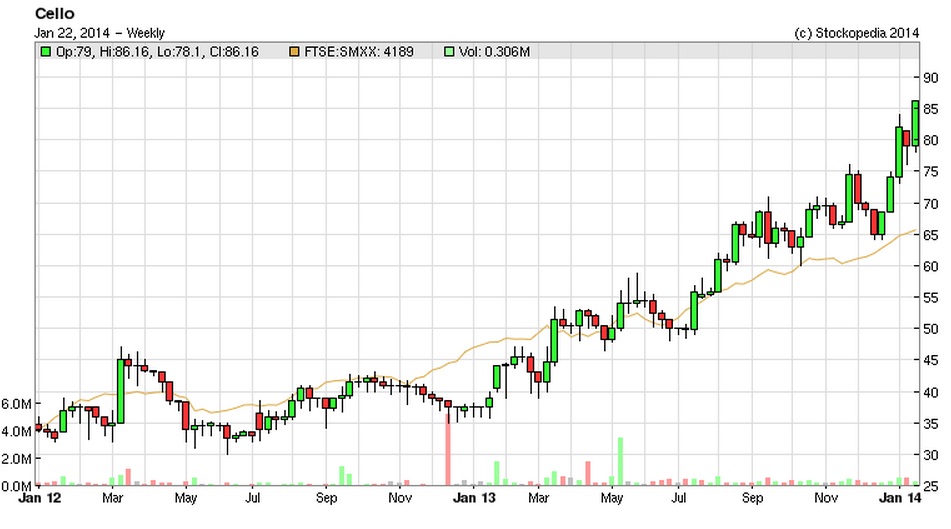Click the 2.0M volume axis label
Image resolution: width=951 pixels, height=529 pixels.
click(16, 459)
